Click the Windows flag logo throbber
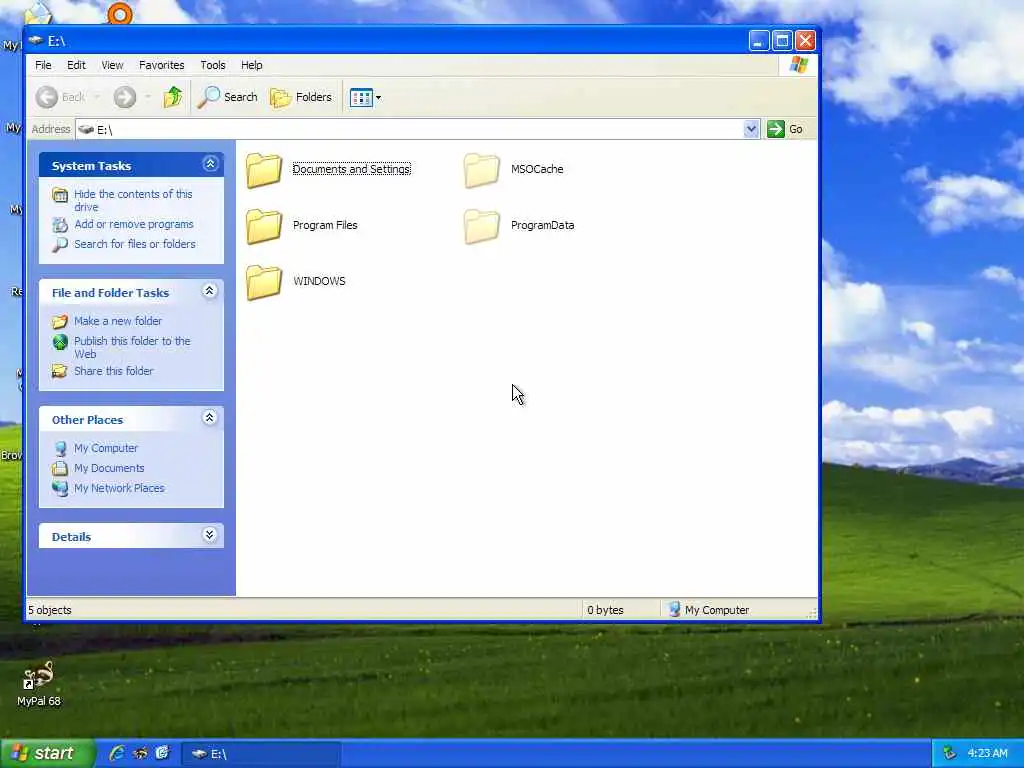The height and width of the screenshot is (768, 1024). point(799,65)
